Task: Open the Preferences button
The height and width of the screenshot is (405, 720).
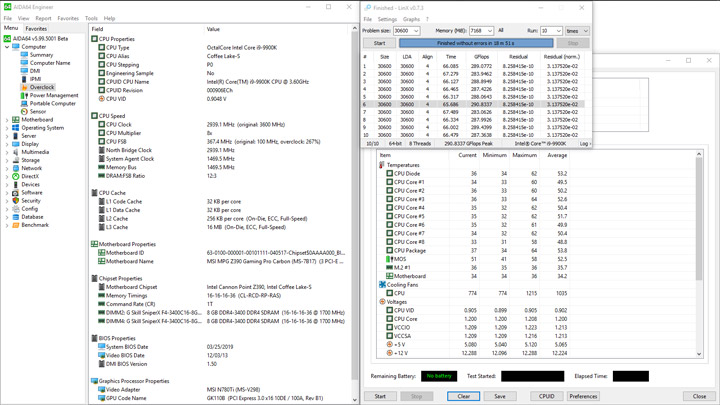Action: click(583, 396)
